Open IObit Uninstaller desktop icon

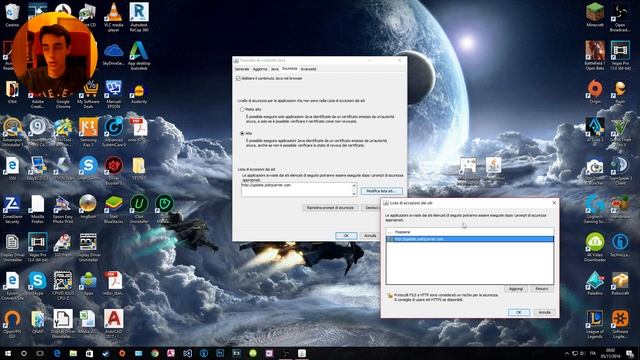[x=139, y=209]
